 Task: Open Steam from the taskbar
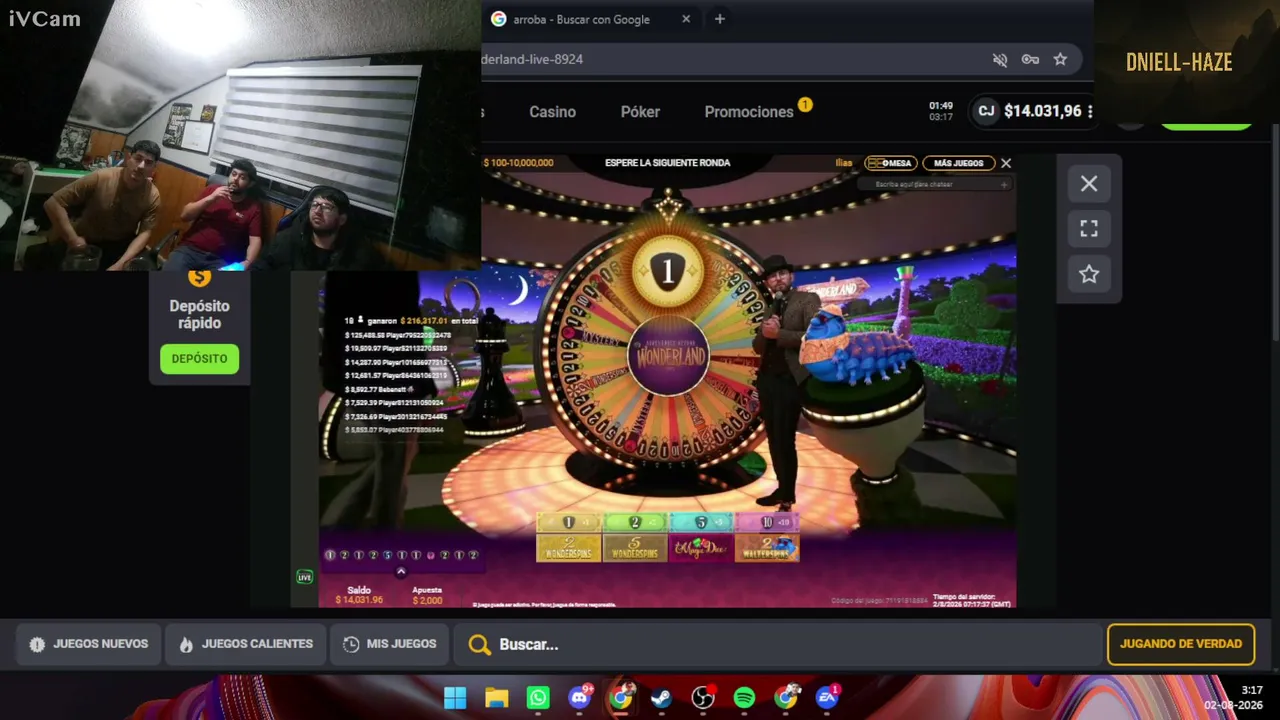point(661,697)
